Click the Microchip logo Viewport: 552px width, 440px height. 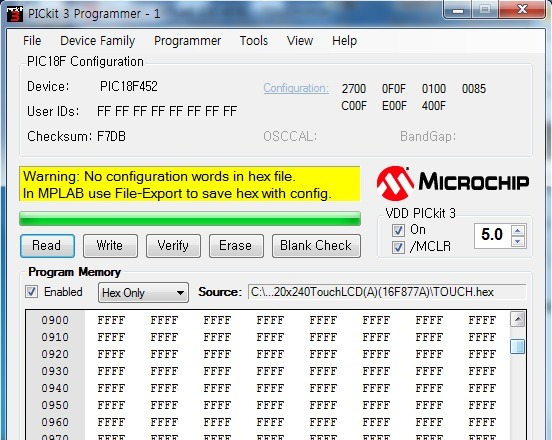pos(453,183)
